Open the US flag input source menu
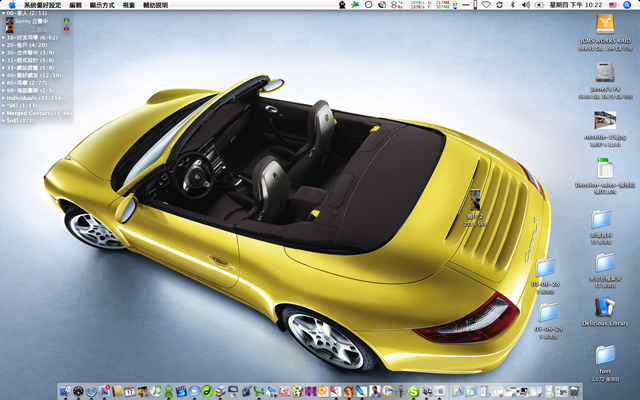640x400 pixels. pyautogui.click(x=613, y=5)
